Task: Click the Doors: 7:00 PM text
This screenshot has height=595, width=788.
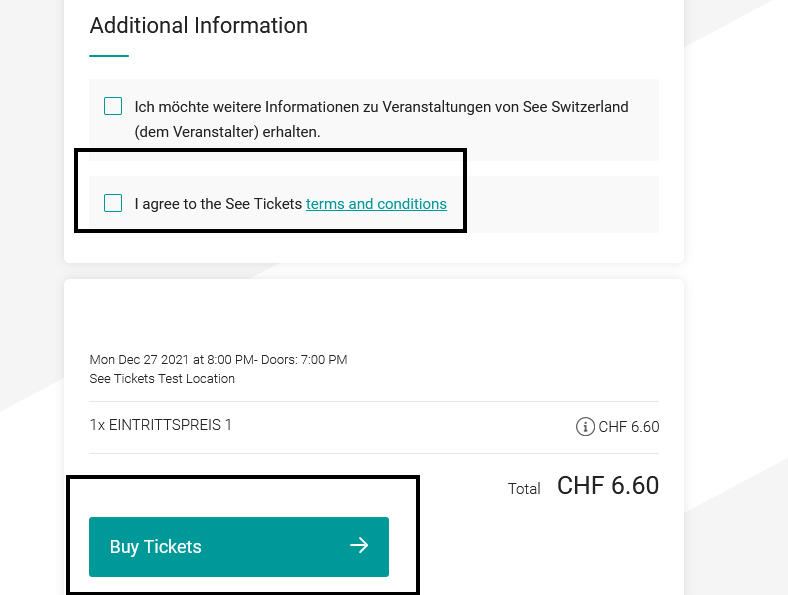Action: (x=304, y=360)
